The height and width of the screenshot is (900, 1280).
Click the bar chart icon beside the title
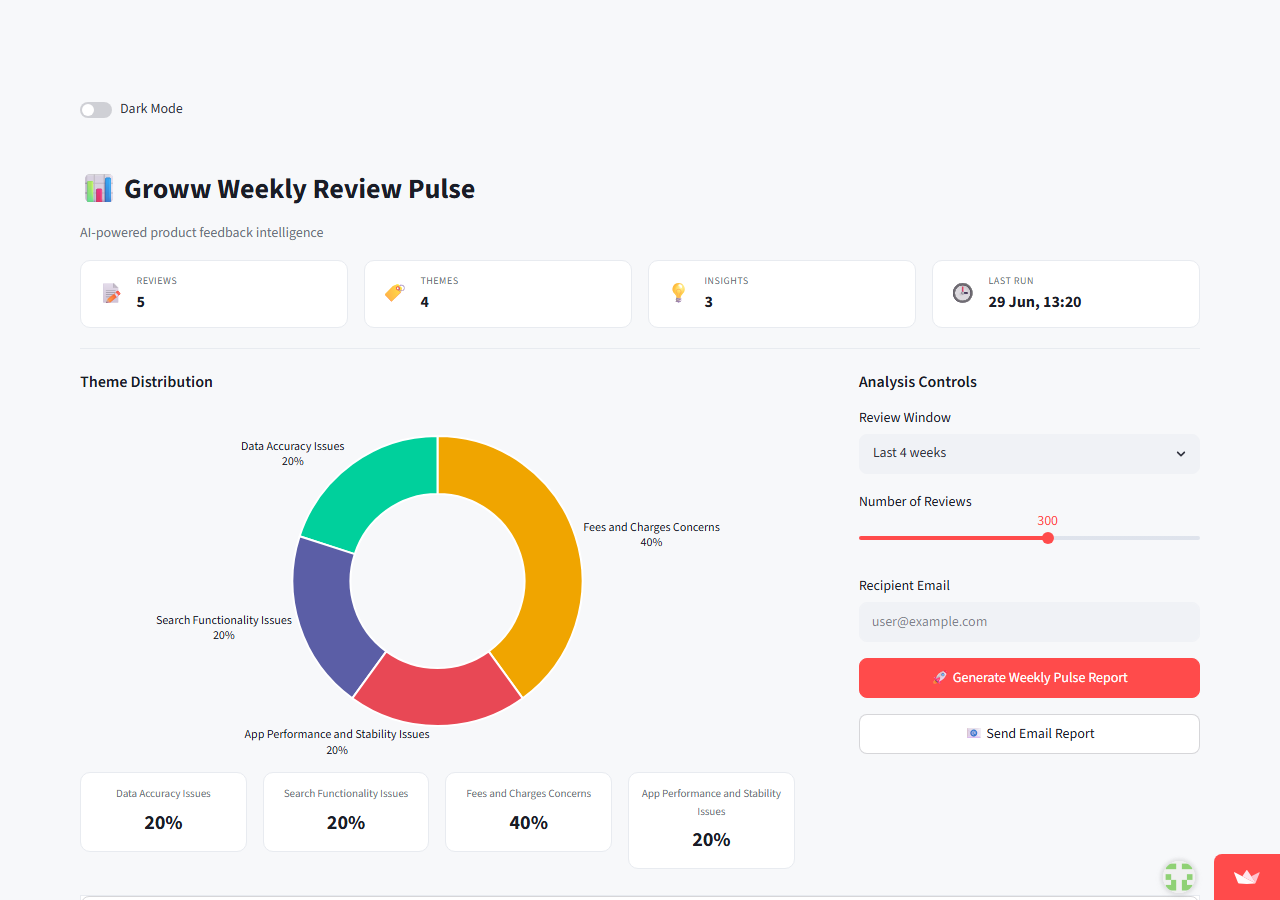98,188
